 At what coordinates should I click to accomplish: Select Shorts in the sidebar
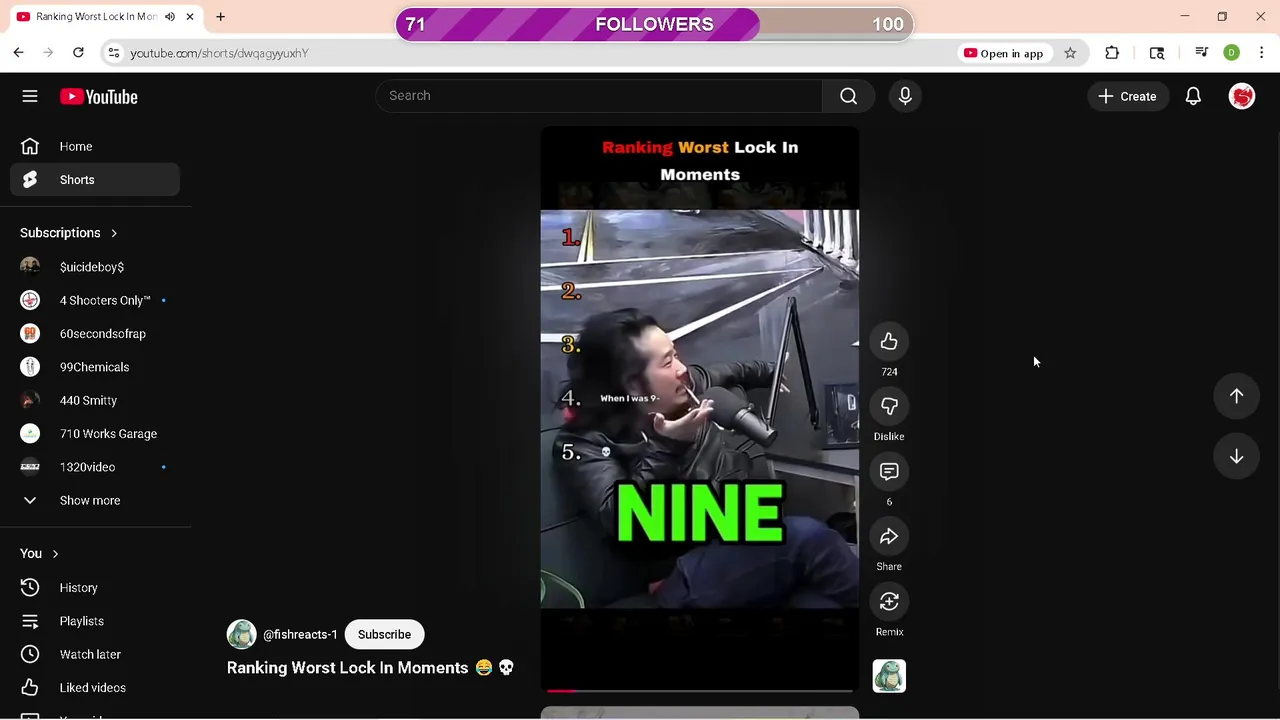coord(95,180)
